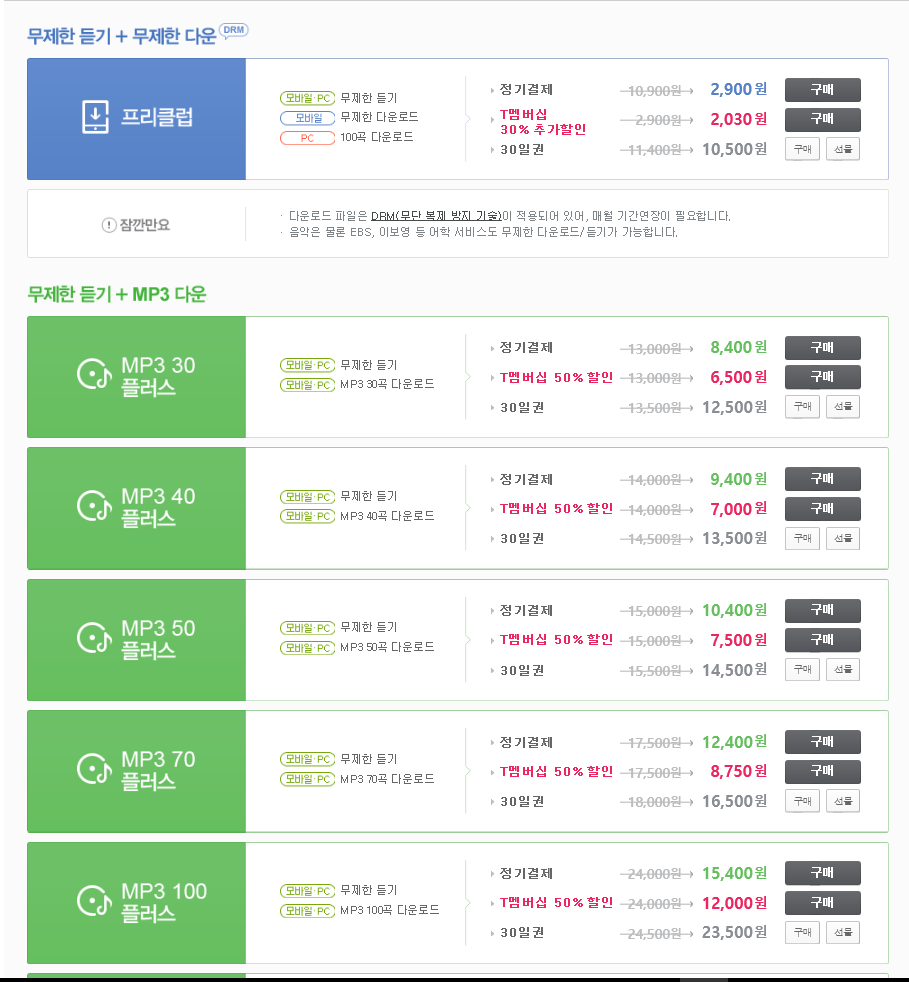Click the MP3 40 플러스 disc icon
Screen dimensions: 909x982
point(93,507)
